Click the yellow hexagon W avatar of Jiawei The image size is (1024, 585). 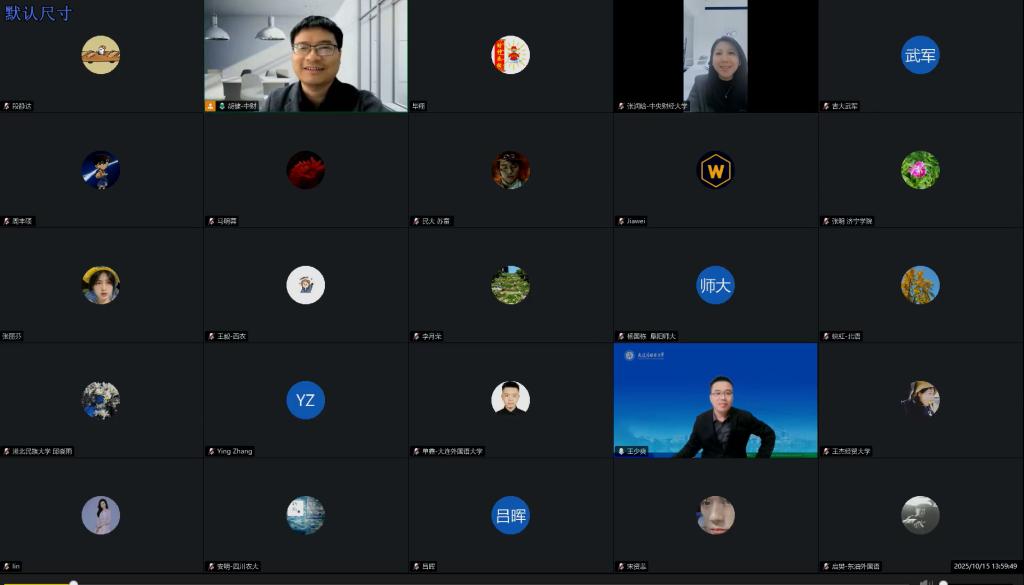pyautogui.click(x=715, y=170)
